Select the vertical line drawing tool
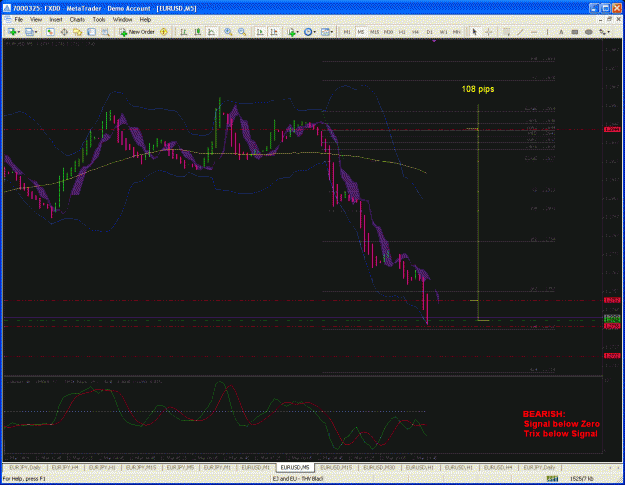 coord(548,32)
